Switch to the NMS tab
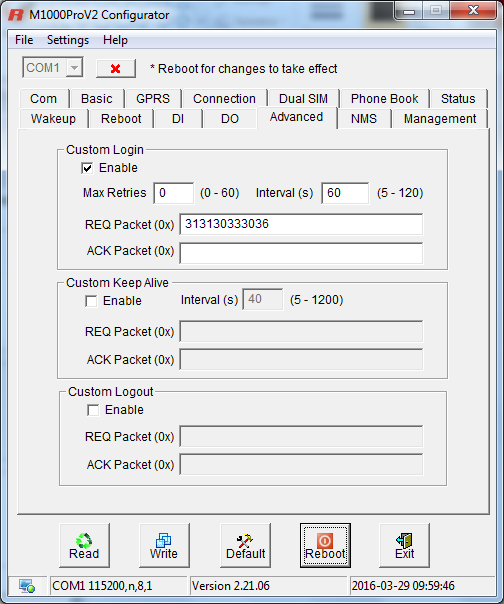The height and width of the screenshot is (604, 504). [364, 119]
